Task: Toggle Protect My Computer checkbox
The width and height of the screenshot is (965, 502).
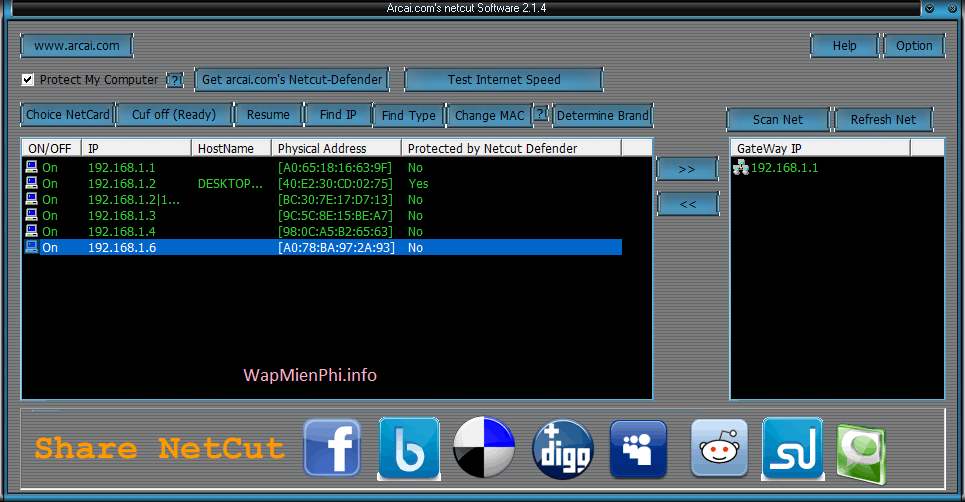Action: click(28, 79)
